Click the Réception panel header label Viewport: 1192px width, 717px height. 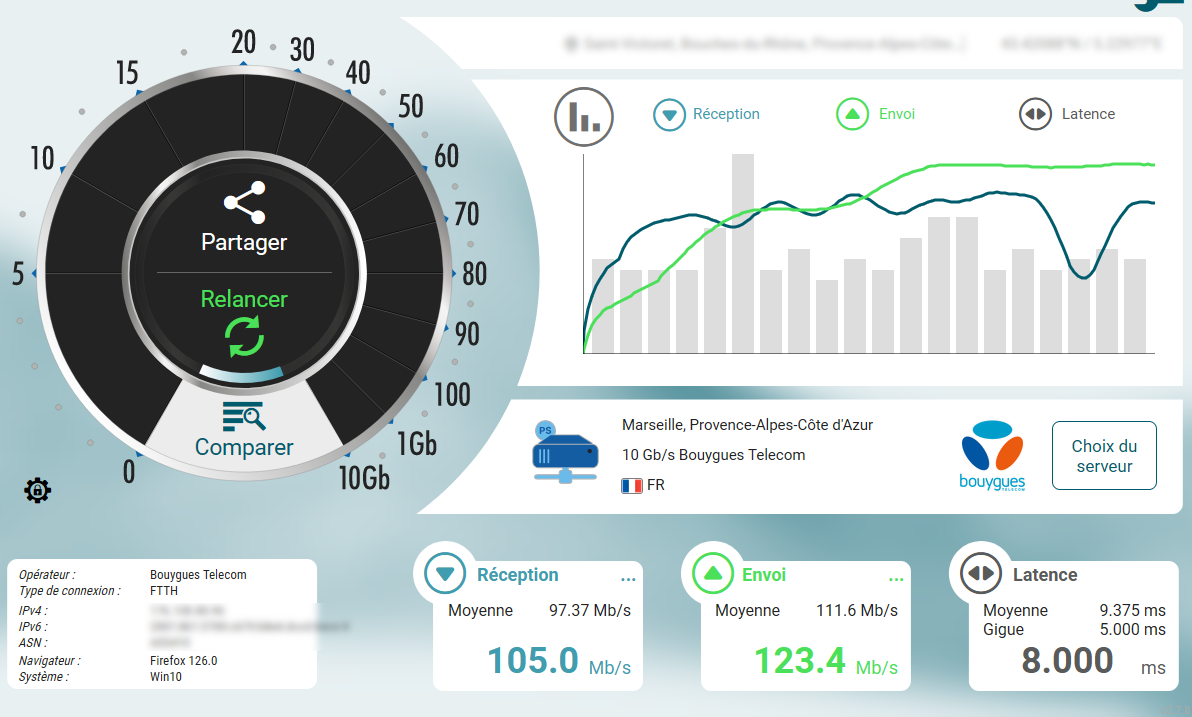517,575
